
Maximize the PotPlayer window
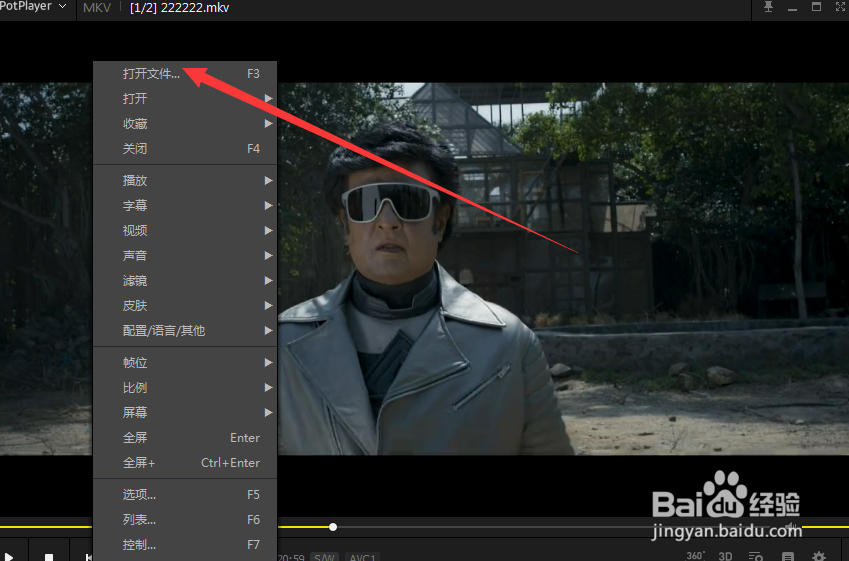[x=817, y=6]
